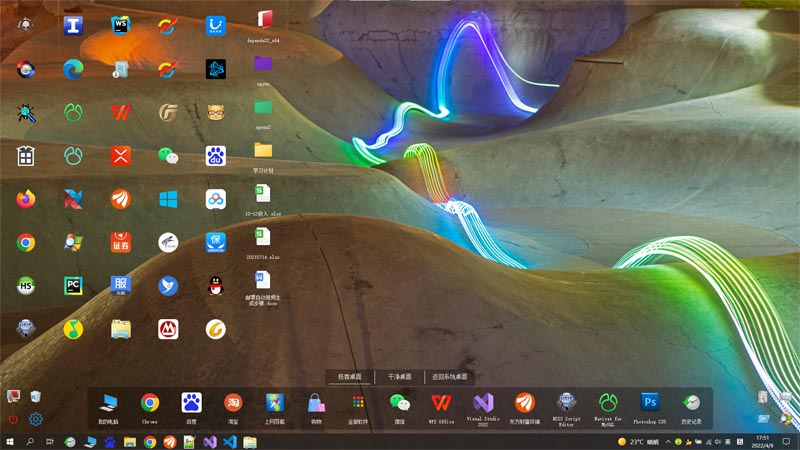Open the bright green Navicat desktop icon

pos(73,112)
